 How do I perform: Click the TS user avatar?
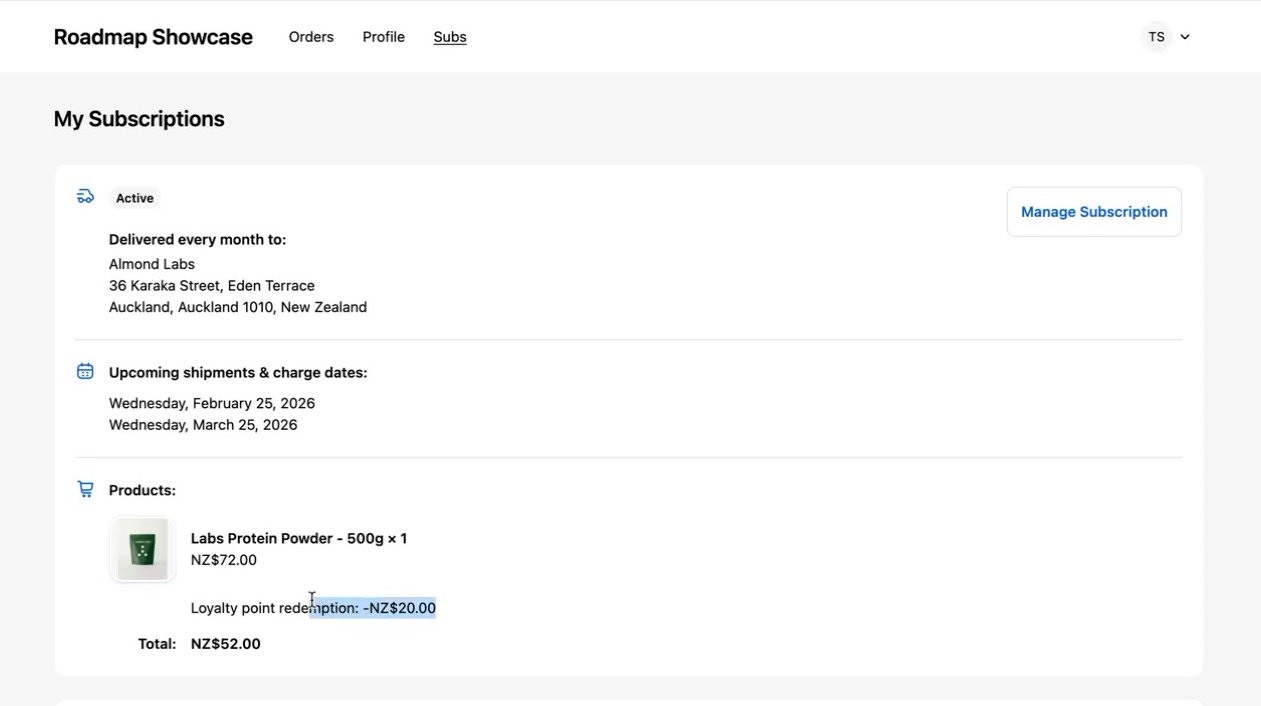point(1156,37)
